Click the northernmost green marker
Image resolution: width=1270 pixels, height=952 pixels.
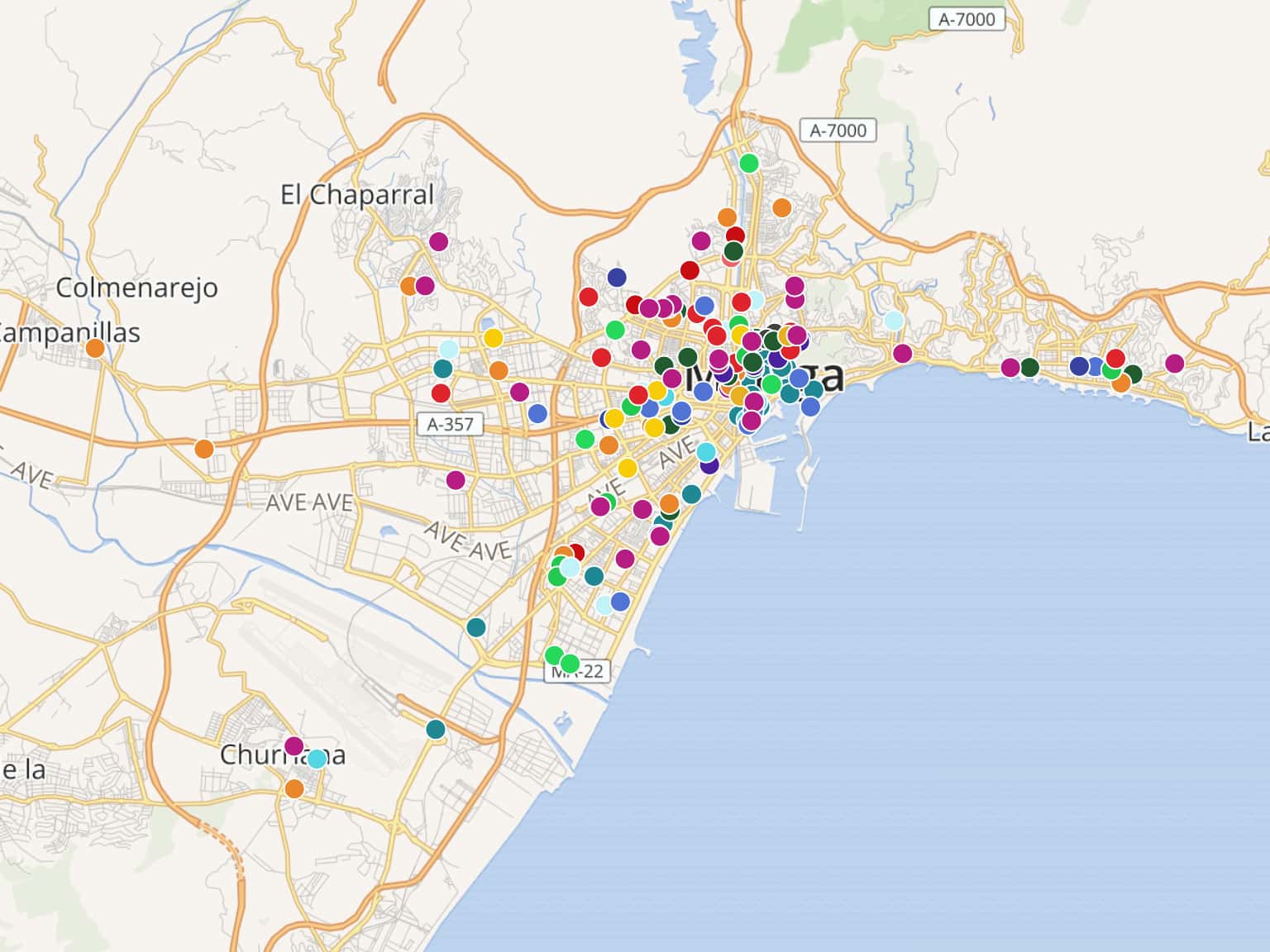(748, 163)
